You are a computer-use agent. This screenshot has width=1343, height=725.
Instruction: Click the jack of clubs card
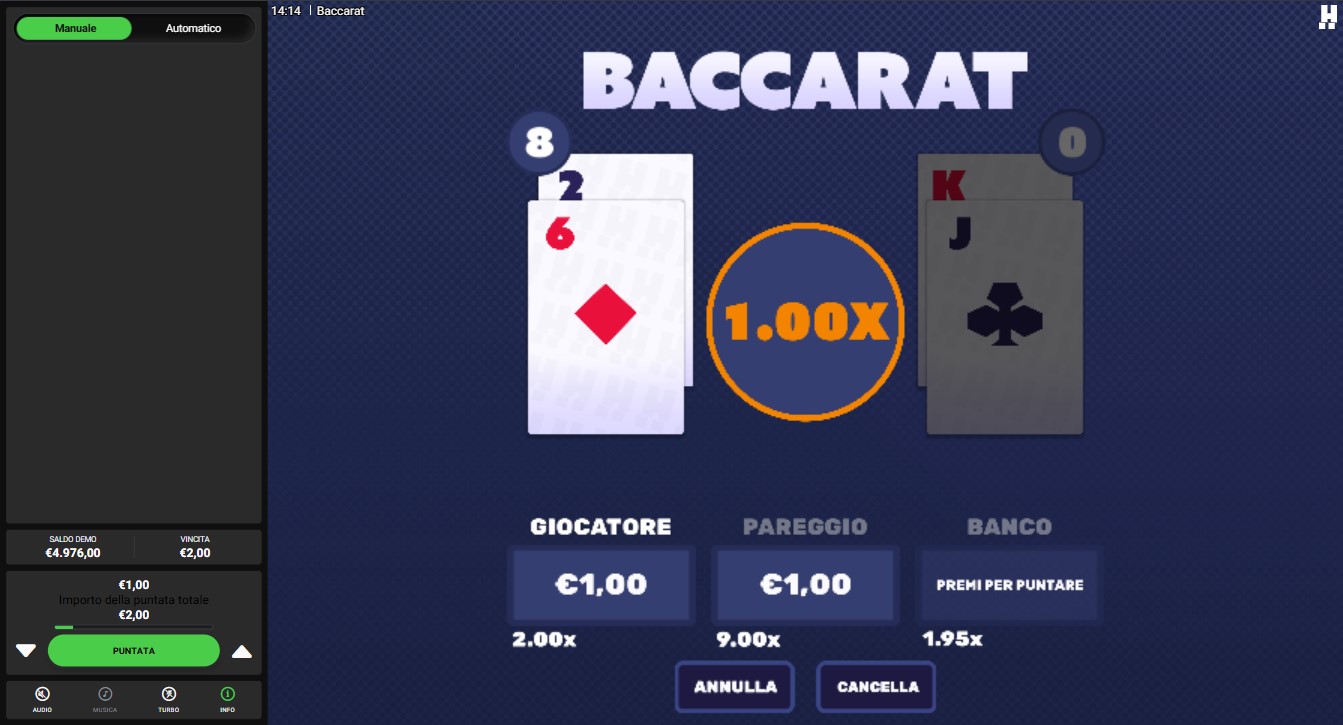tap(1005, 317)
